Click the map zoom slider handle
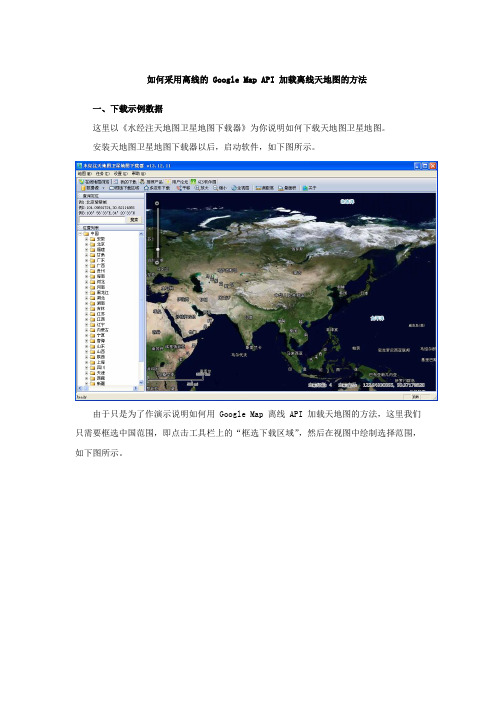Screen dimensions: 496x702 click(x=157, y=250)
